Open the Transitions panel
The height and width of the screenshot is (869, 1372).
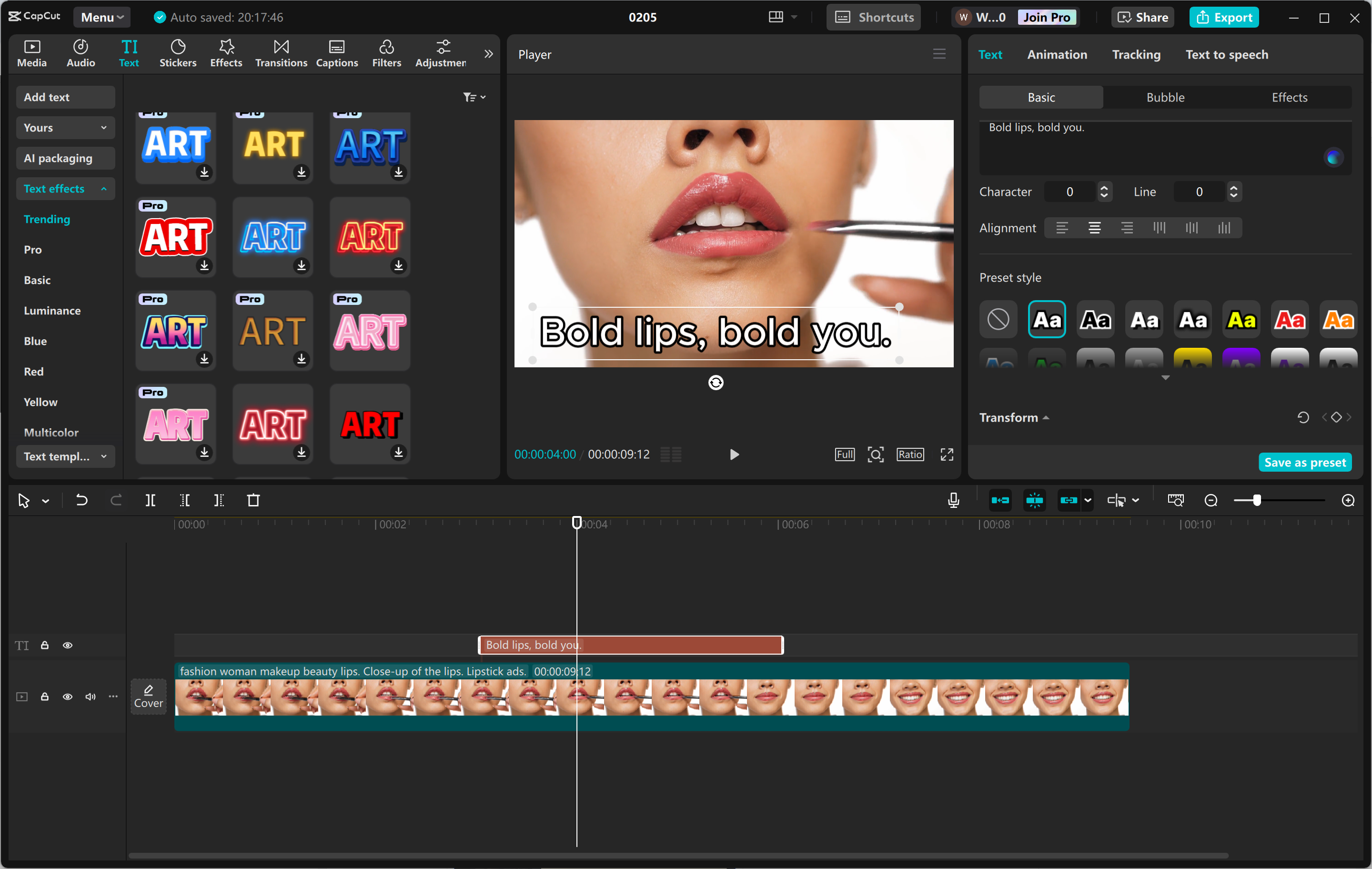(280, 53)
